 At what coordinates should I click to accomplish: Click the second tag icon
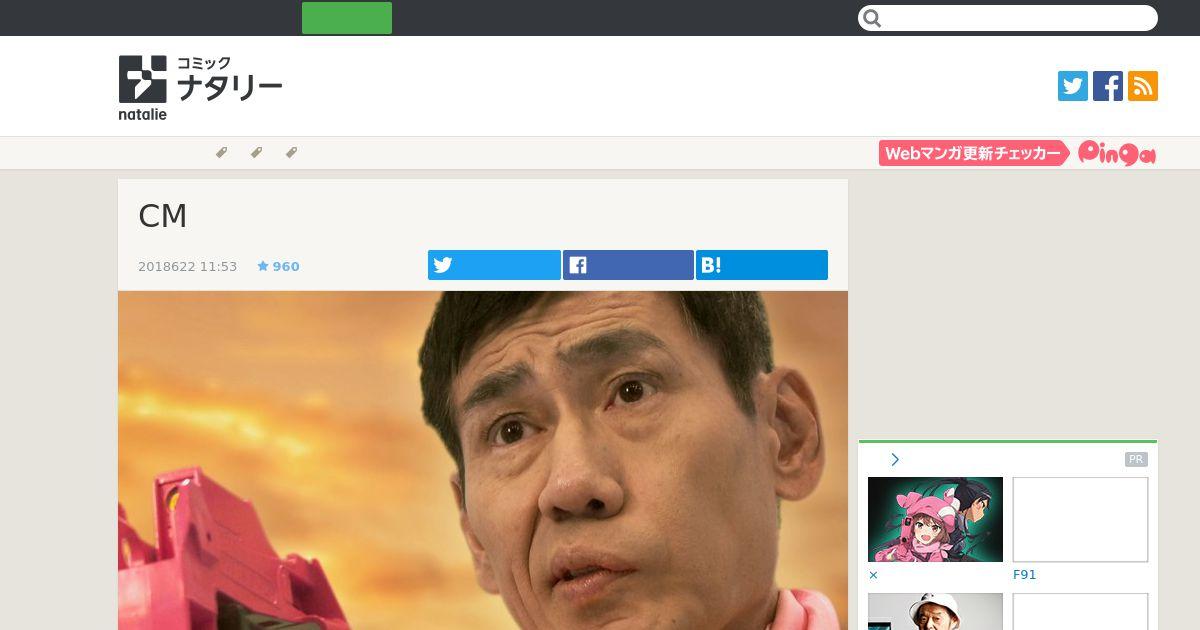(257, 153)
